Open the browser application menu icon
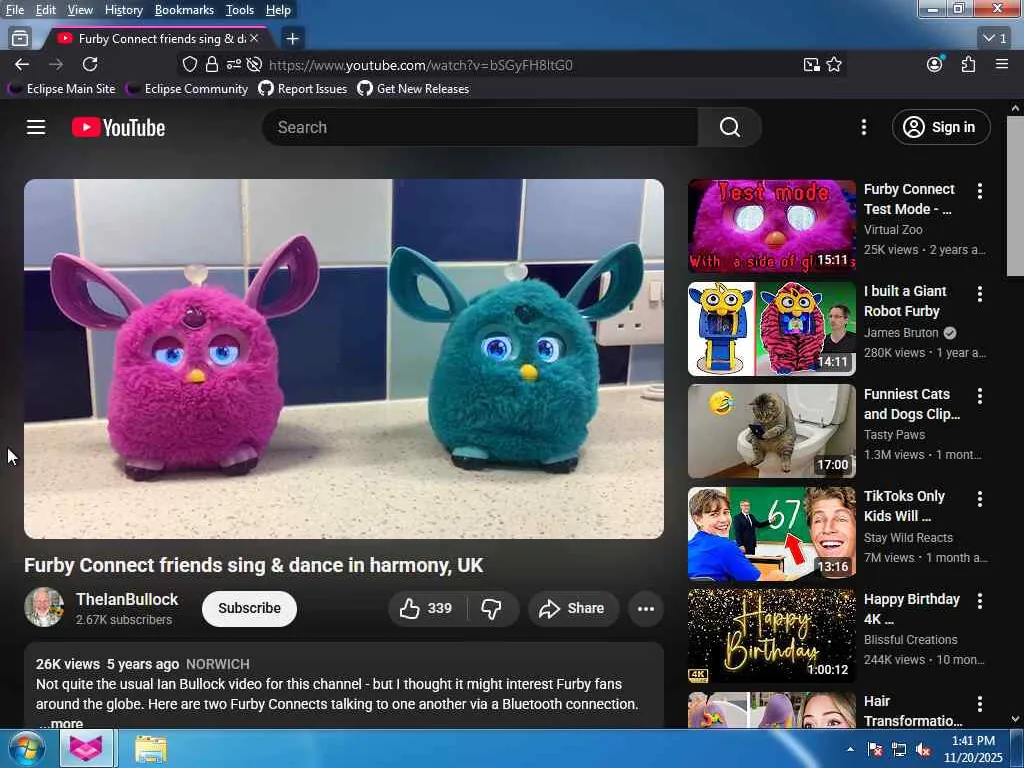The height and width of the screenshot is (768, 1024). click(1002, 65)
